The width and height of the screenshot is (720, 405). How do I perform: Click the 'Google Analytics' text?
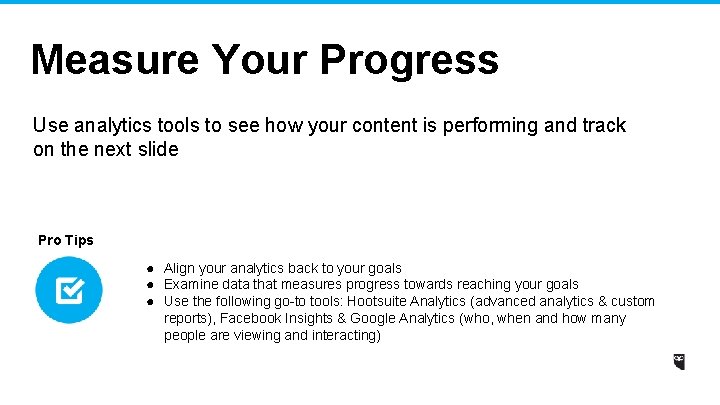coord(400,318)
